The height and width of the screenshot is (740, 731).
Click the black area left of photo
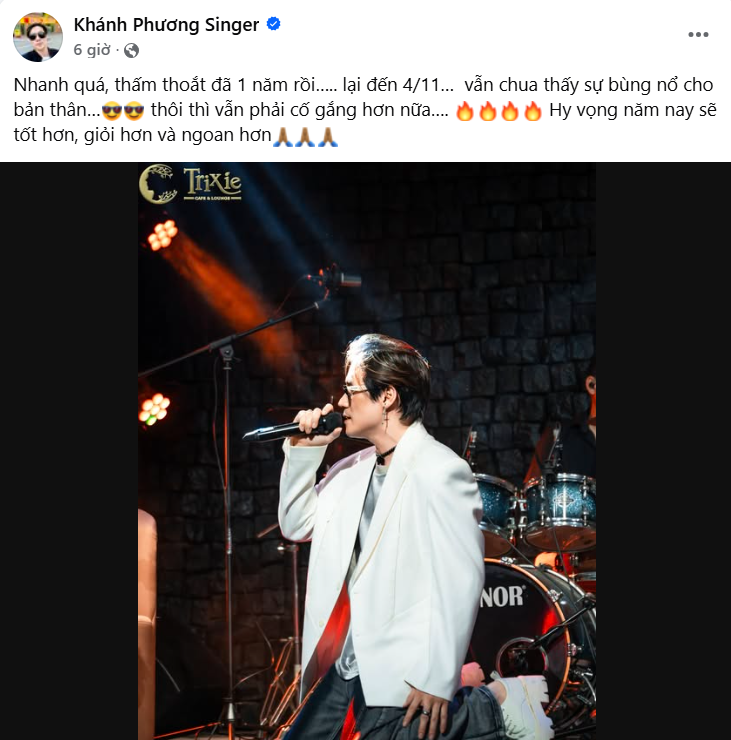pyautogui.click(x=69, y=451)
